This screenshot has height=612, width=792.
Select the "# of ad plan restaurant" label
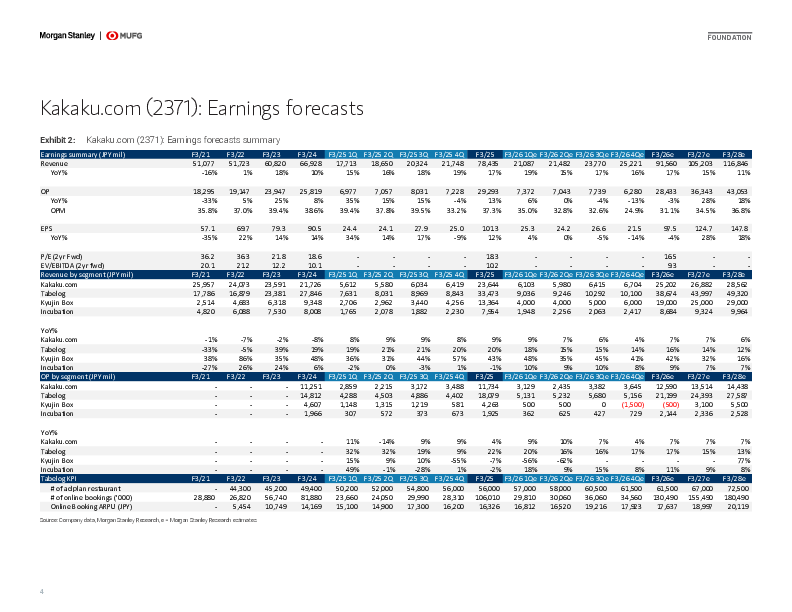pyautogui.click(x=85, y=489)
